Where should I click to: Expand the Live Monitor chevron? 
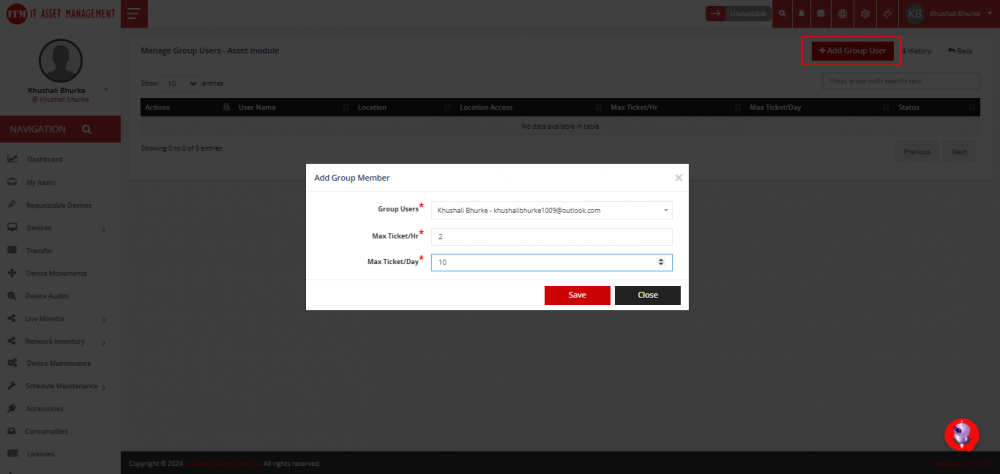103,320
